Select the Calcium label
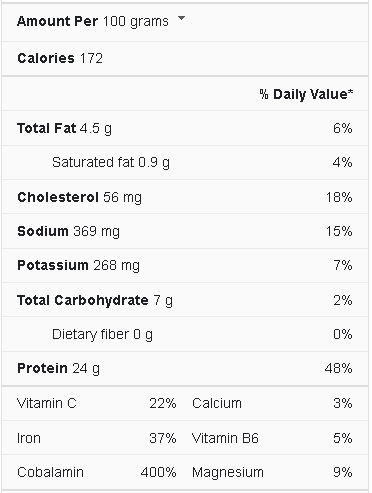The image size is (372, 493). pos(217,403)
